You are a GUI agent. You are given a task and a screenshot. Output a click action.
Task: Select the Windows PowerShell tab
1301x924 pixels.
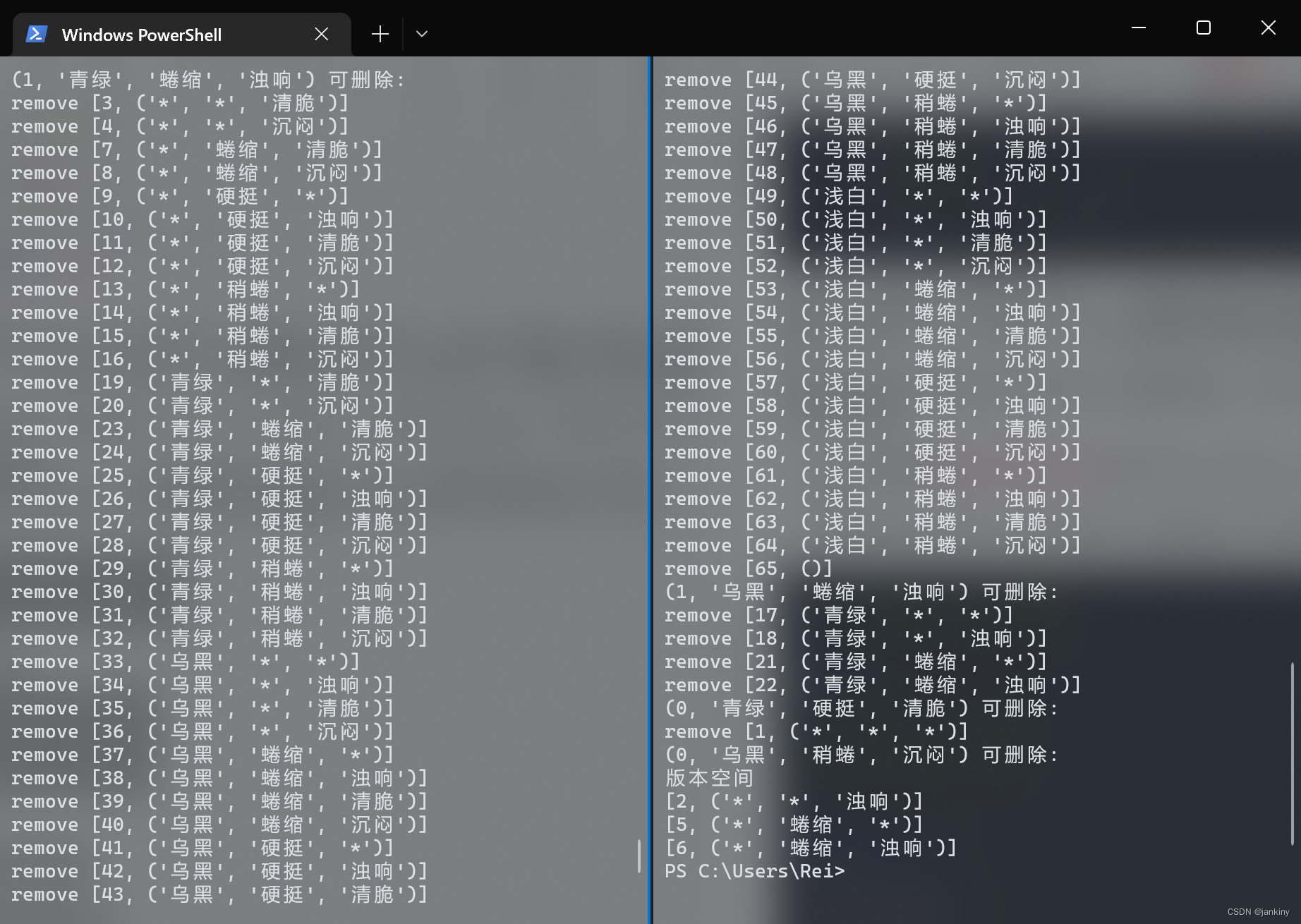click(x=182, y=35)
